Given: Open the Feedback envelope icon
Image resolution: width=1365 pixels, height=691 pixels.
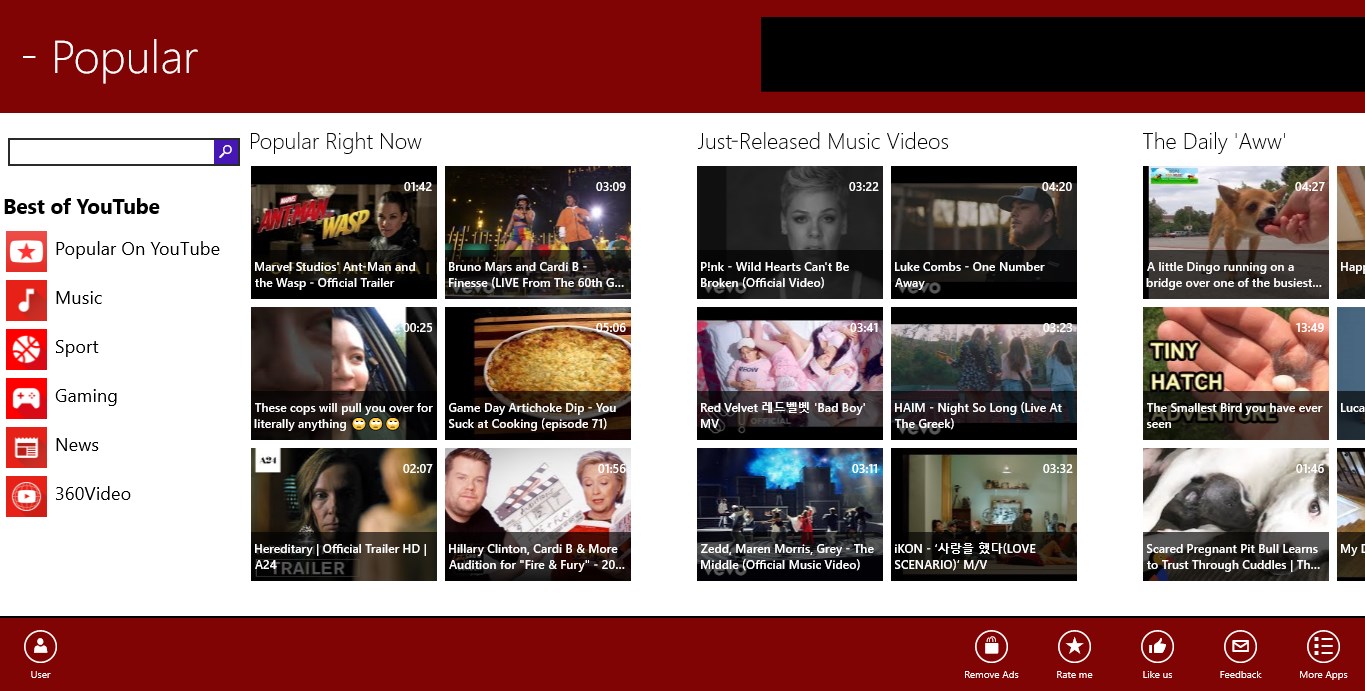Looking at the screenshot, I should pos(1240,647).
